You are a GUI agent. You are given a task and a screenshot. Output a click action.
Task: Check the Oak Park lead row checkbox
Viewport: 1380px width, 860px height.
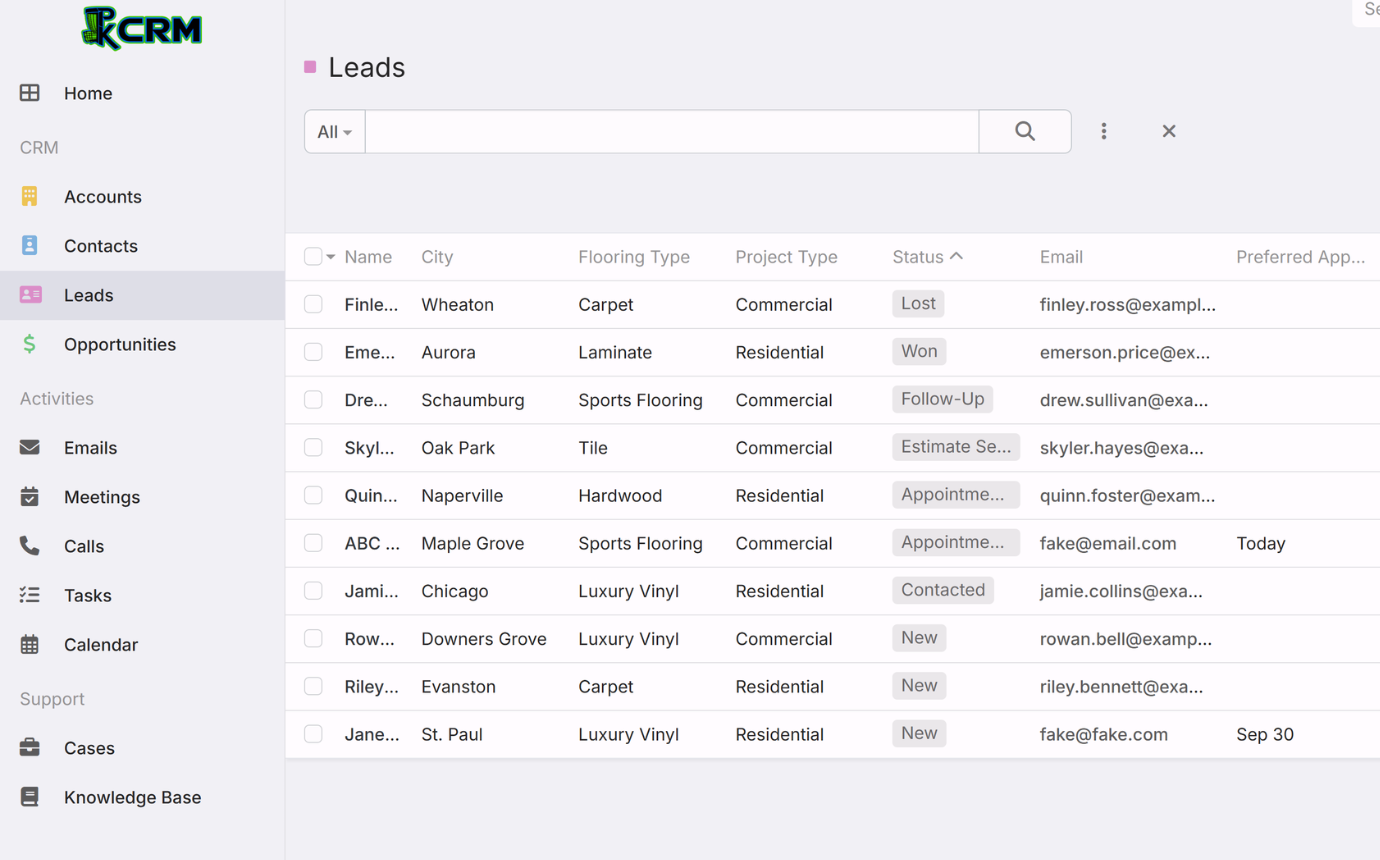313,448
